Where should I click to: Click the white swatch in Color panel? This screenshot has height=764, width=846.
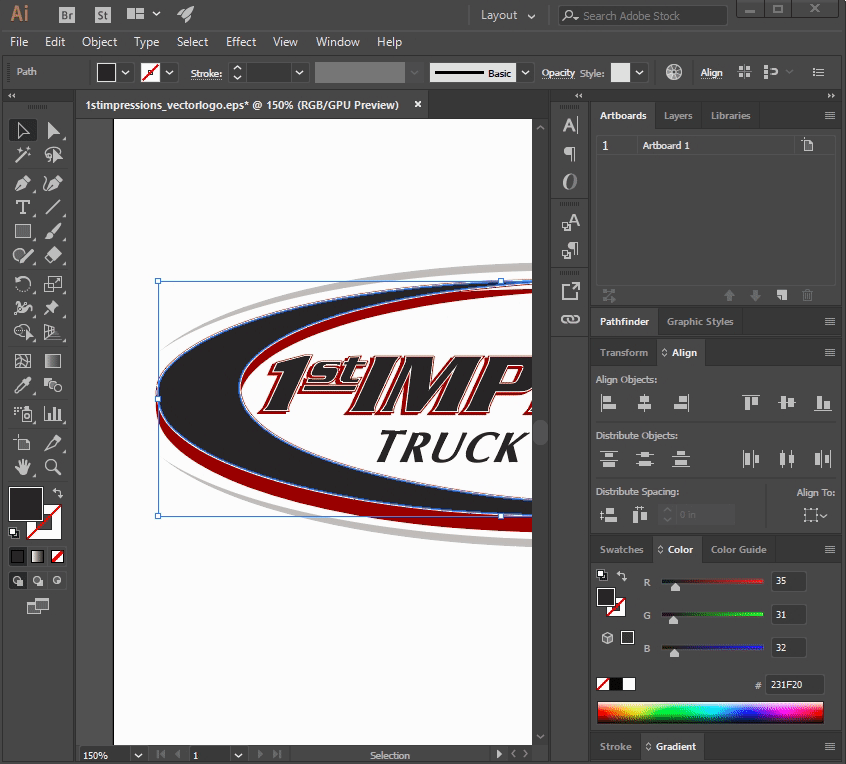[629, 684]
